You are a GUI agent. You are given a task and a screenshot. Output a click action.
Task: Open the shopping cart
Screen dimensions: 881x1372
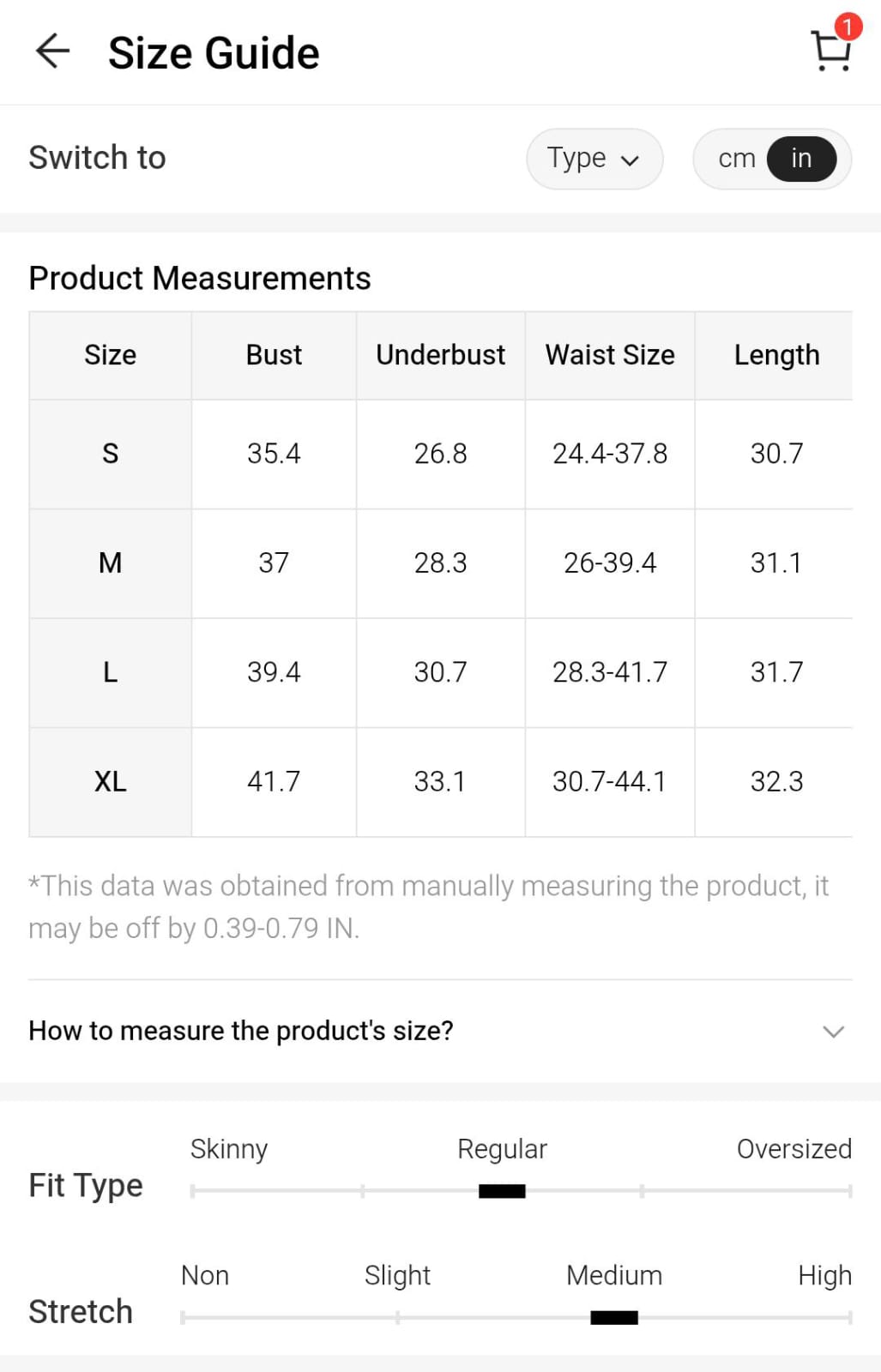point(830,53)
